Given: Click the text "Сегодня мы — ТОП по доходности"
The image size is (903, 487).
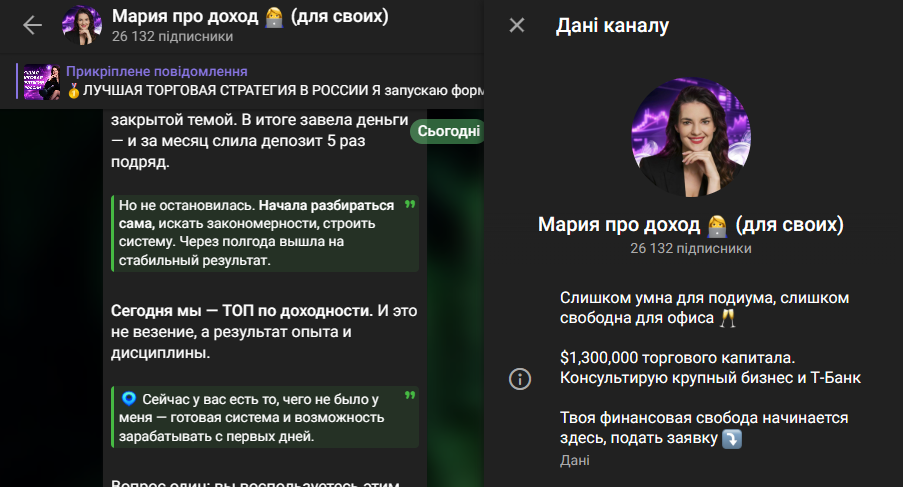Looking at the screenshot, I should [x=242, y=311].
